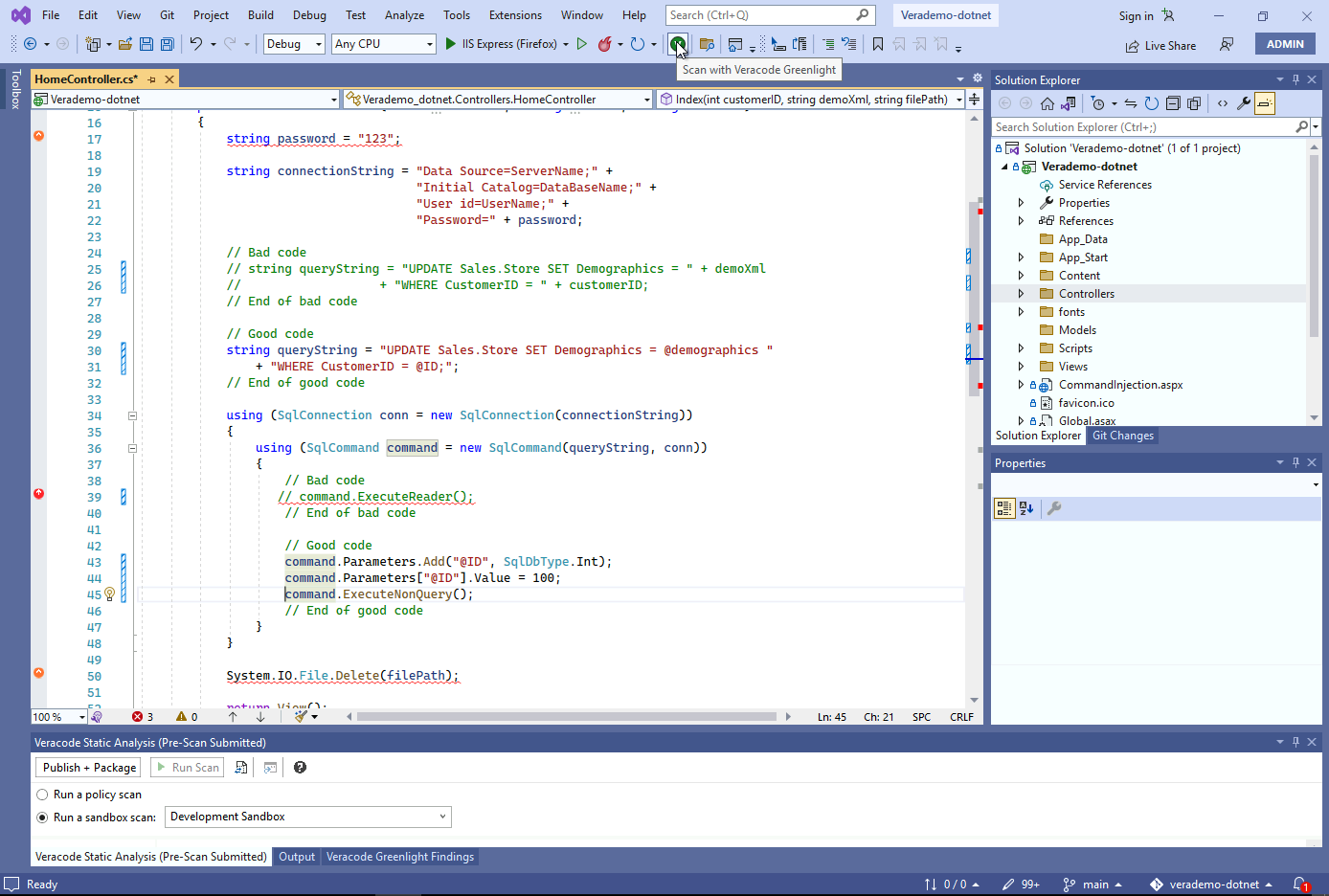Select the Run a policy scan radio button

click(x=42, y=795)
